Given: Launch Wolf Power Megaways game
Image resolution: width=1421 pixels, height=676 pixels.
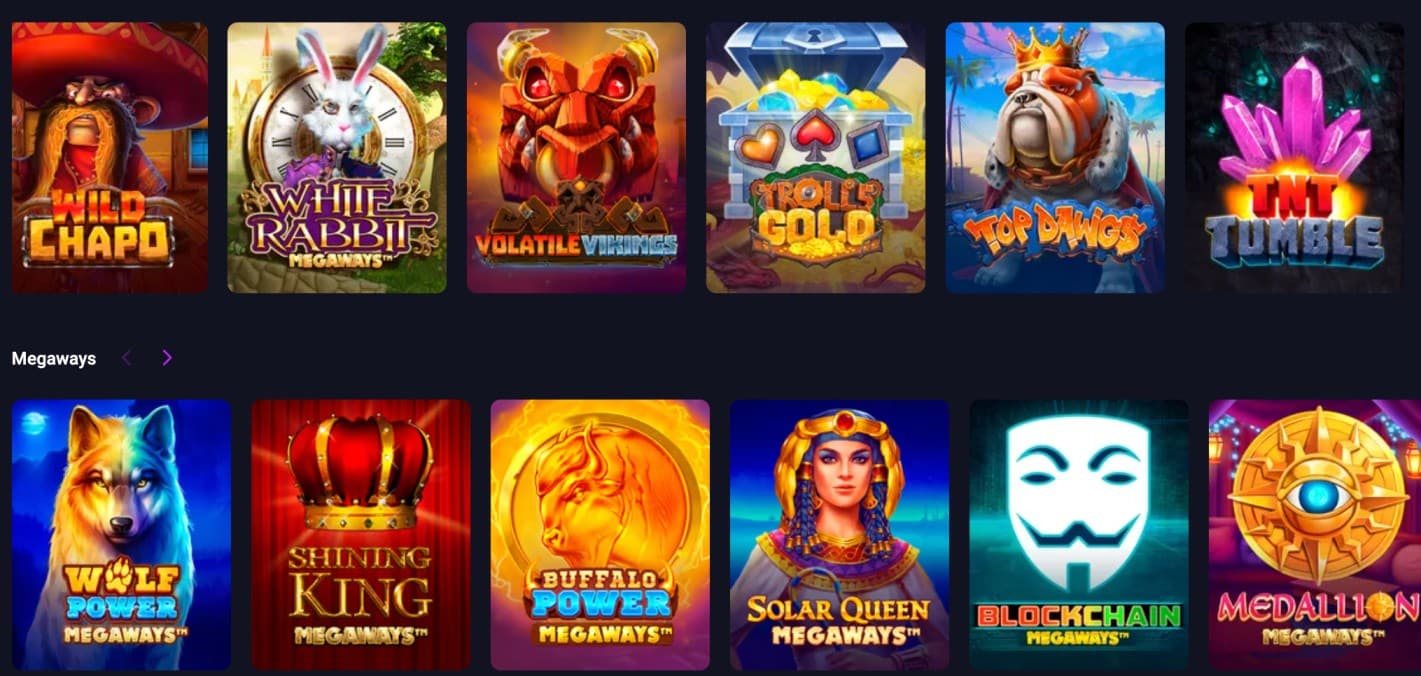Looking at the screenshot, I should tap(121, 535).
